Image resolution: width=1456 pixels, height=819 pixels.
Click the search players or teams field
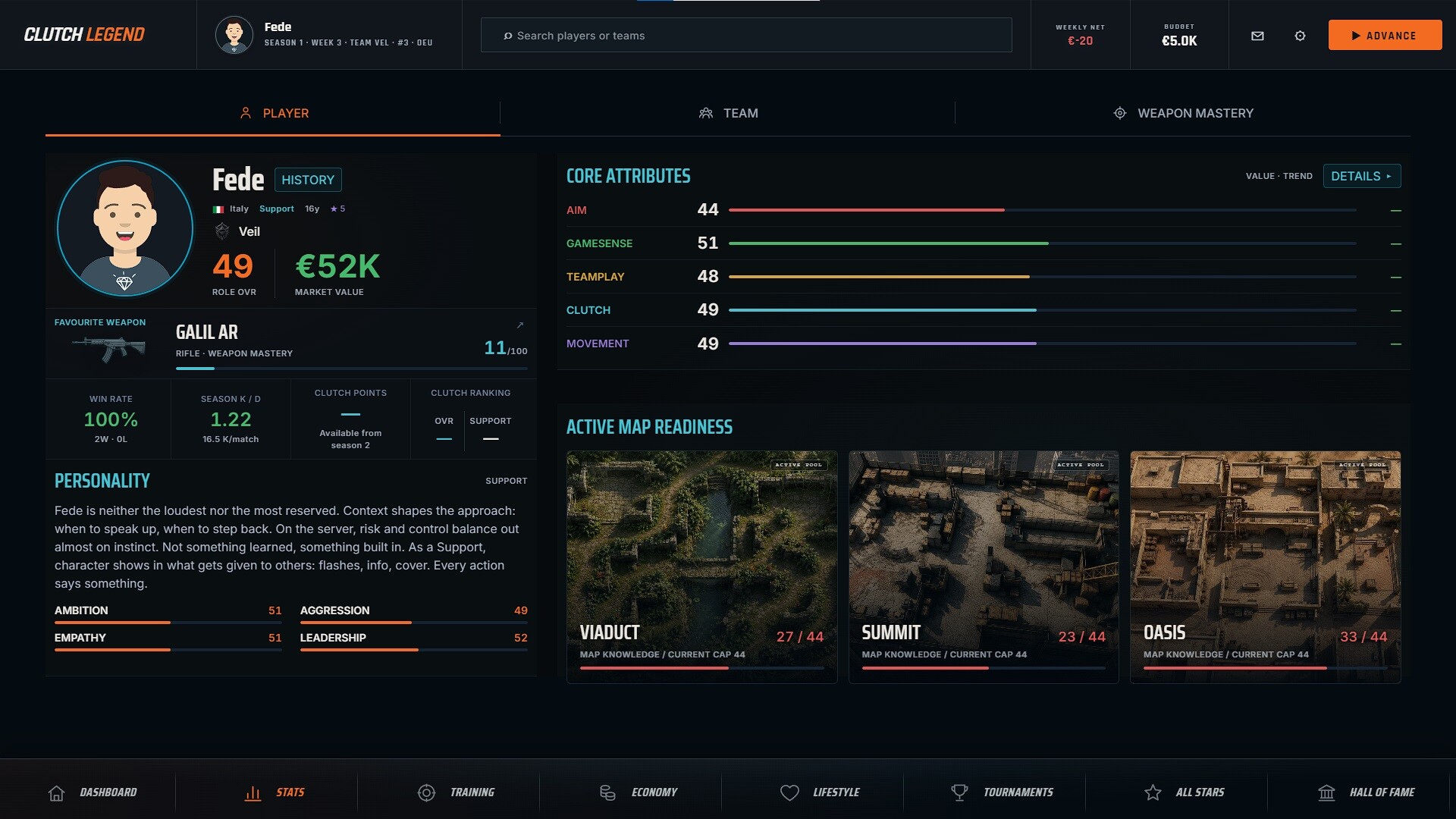point(746,35)
